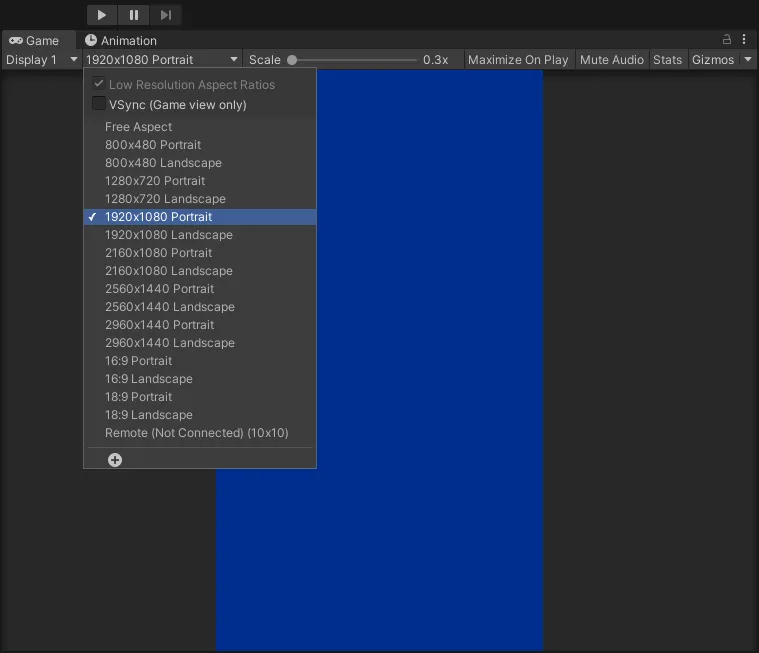Toggle Low Resolution Aspect Ratios checkbox
Screen dimensions: 759x653
click(99, 84)
